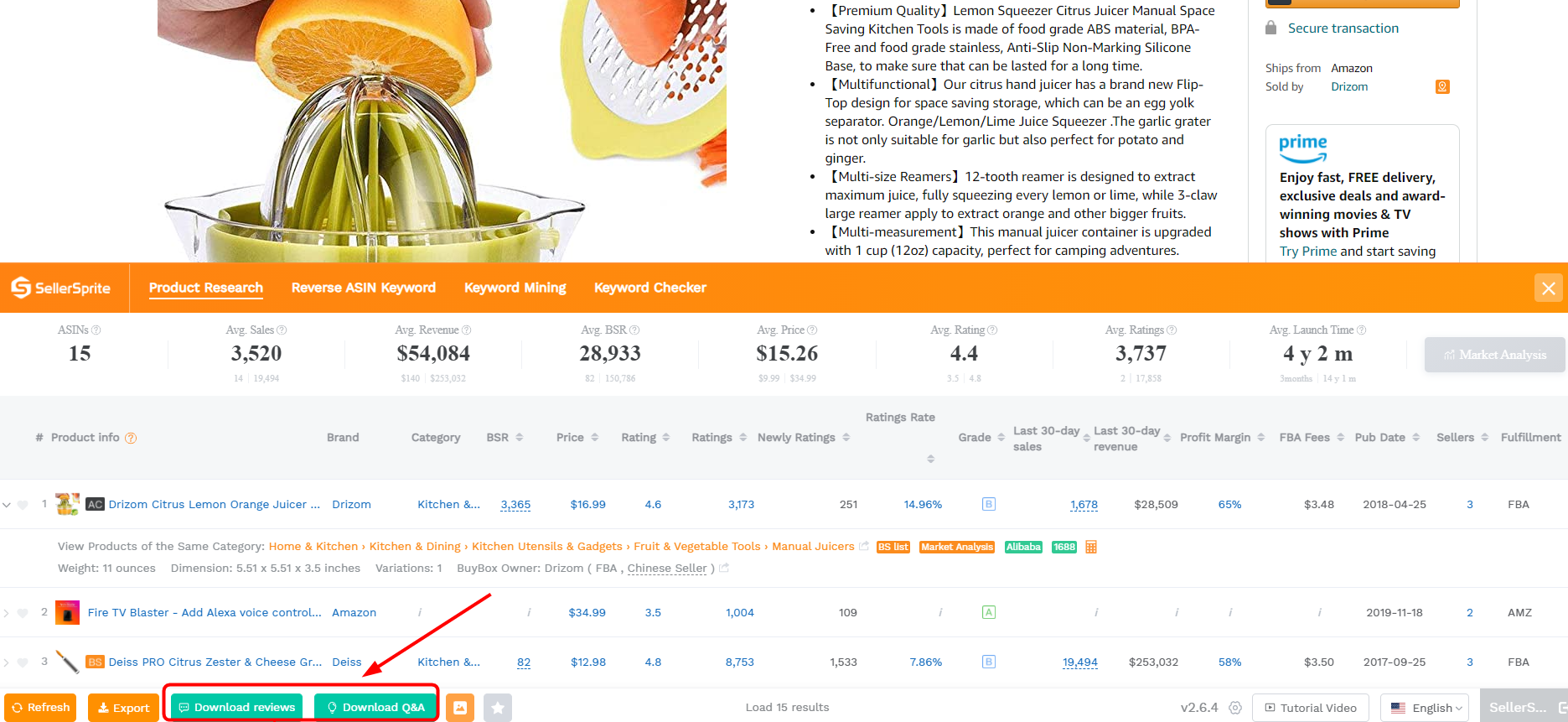This screenshot has height=722, width=1568.
Task: Switch to Product Research tab
Action: 206,288
